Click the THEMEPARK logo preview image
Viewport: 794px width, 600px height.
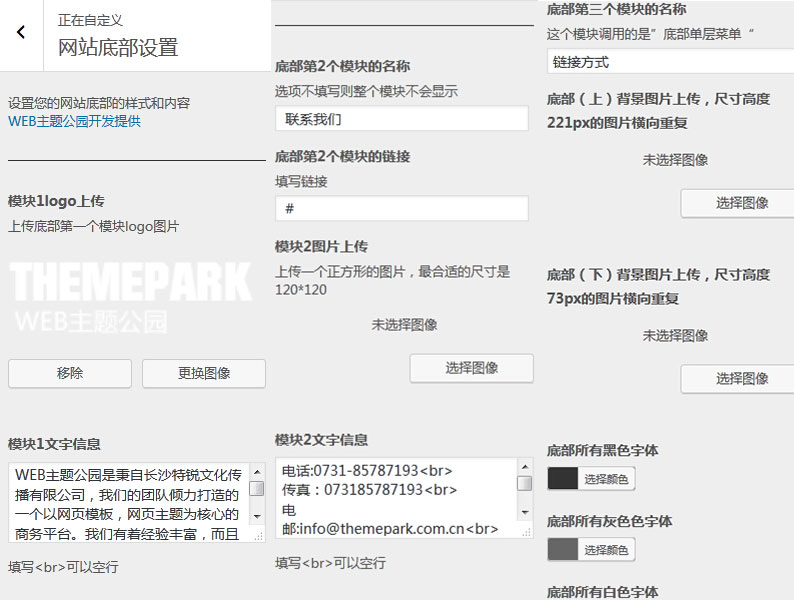(x=130, y=296)
